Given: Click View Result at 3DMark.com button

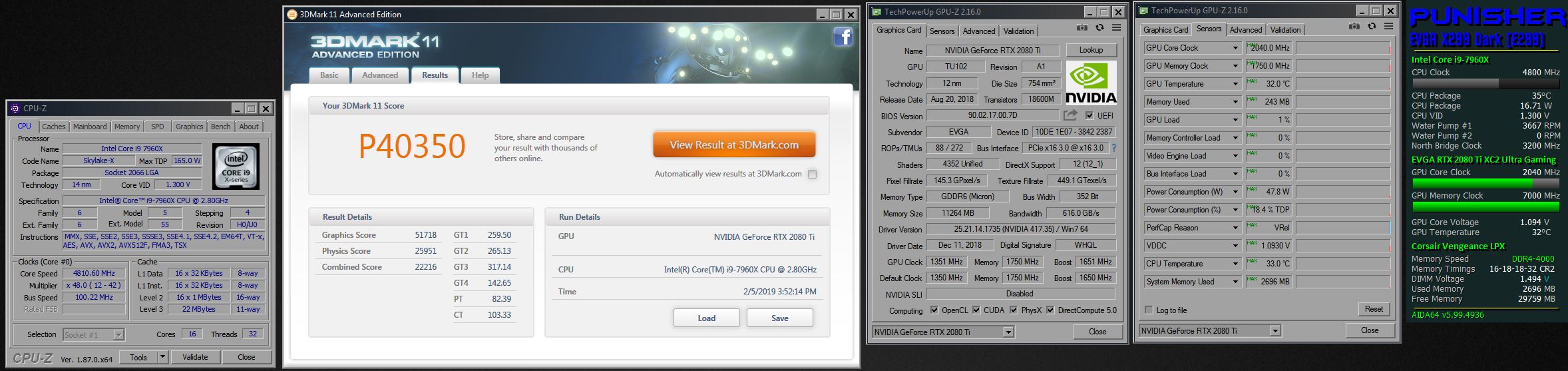Looking at the screenshot, I should pos(734,145).
